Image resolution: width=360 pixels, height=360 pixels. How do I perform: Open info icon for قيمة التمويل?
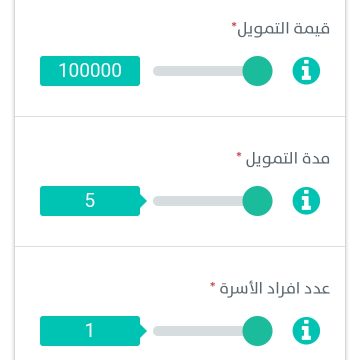click(x=306, y=71)
